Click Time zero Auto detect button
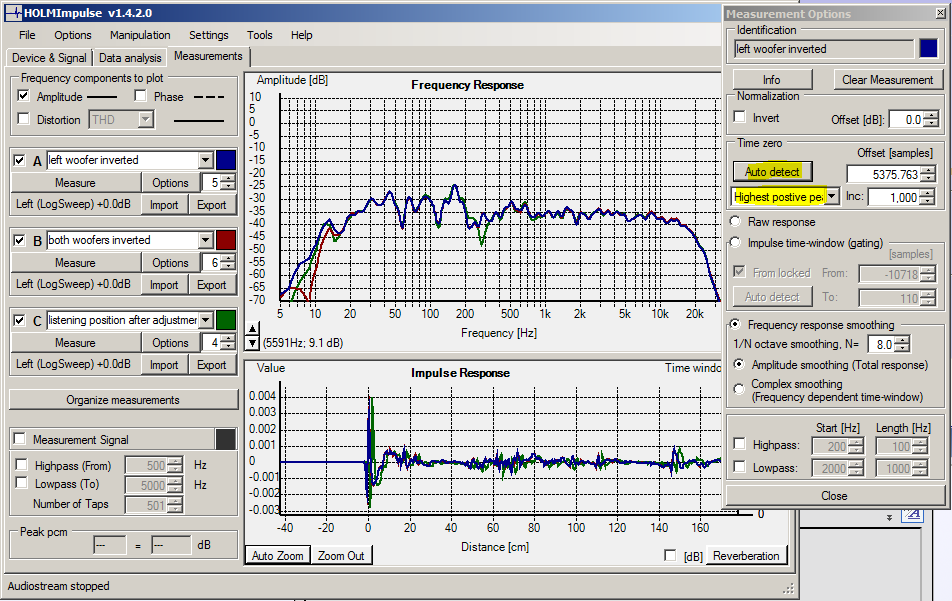This screenshot has height=601, width=952. (772, 172)
